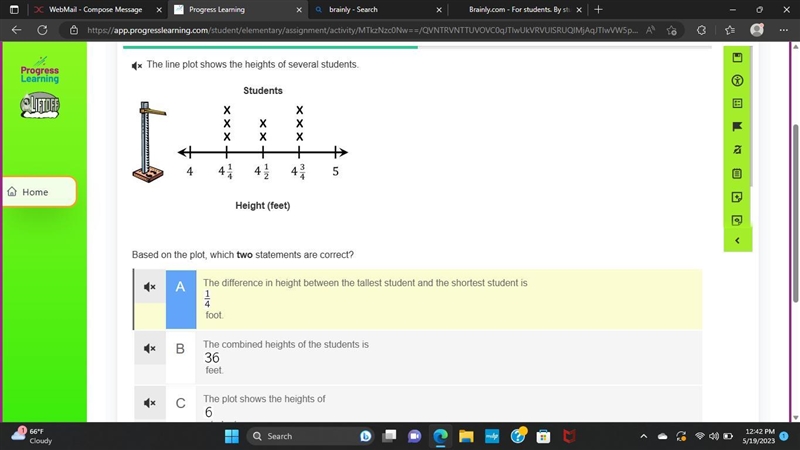
Task: Close the WebMail browser tab
Action: tap(159, 10)
